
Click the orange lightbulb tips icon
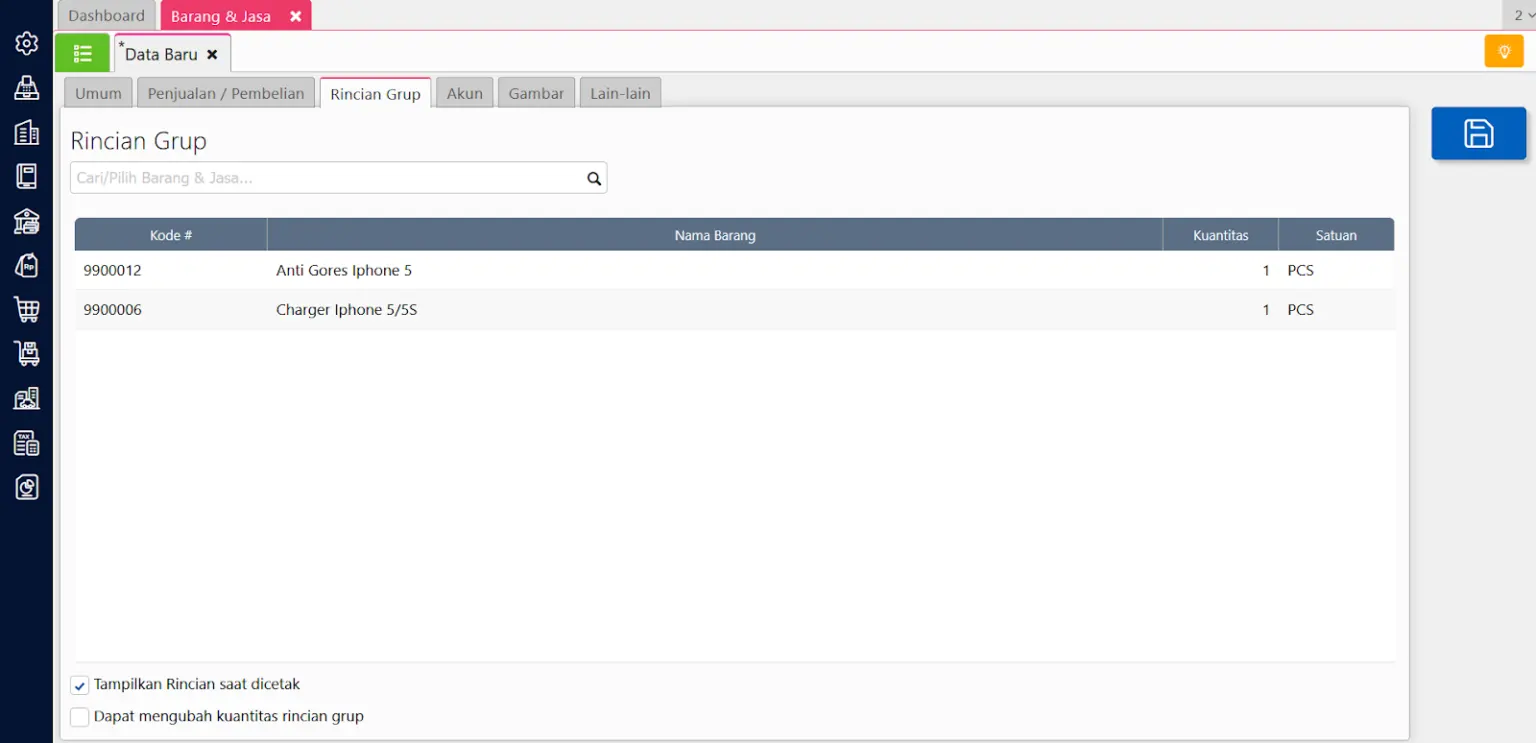pos(1503,51)
